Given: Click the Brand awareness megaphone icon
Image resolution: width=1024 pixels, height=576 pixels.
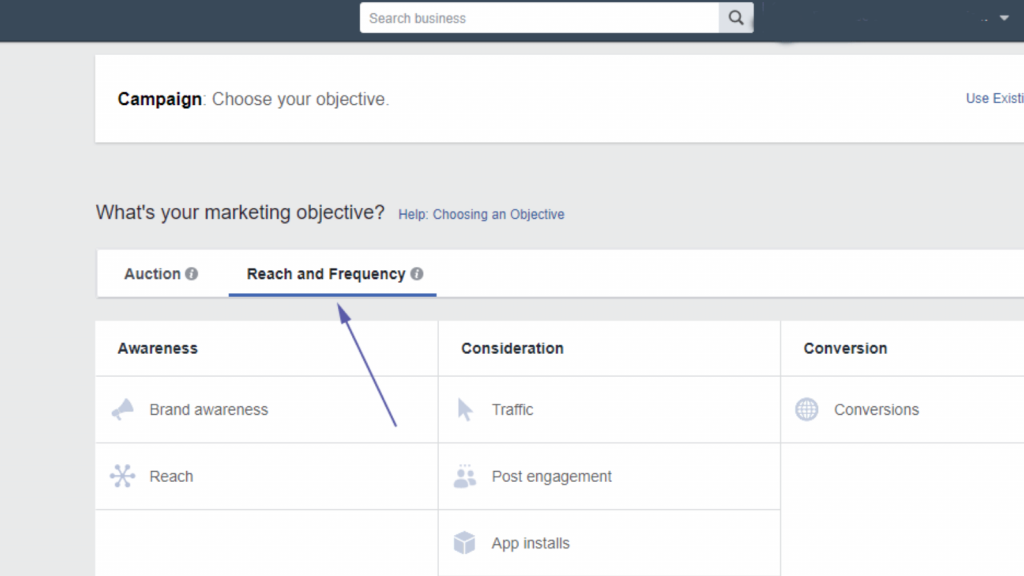Looking at the screenshot, I should [x=123, y=409].
